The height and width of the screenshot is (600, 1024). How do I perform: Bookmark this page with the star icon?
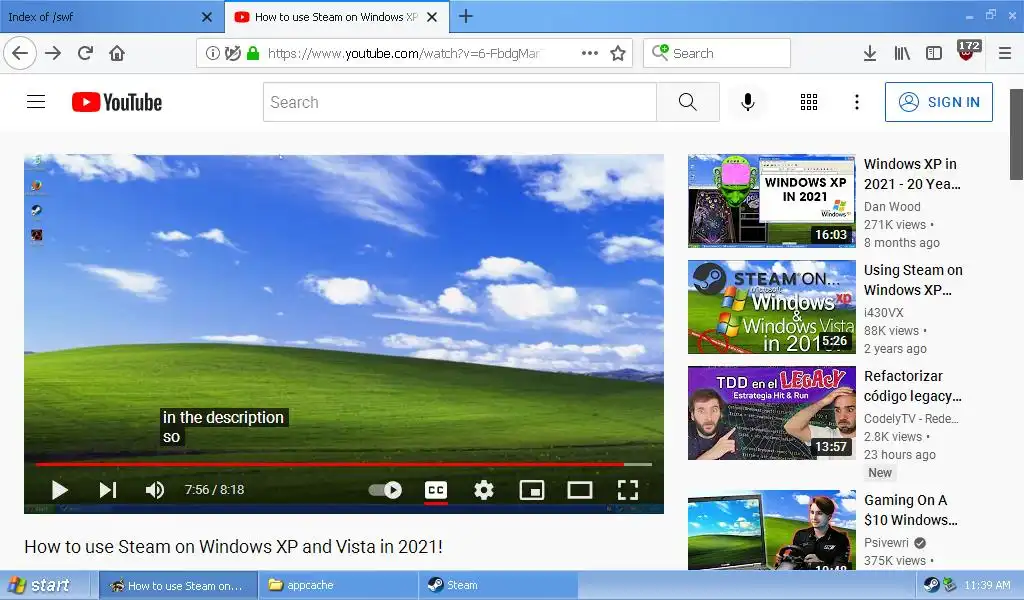618,53
